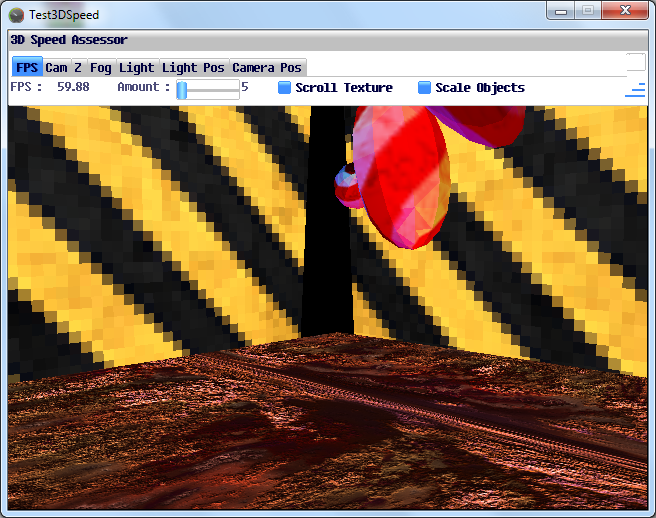Click the FPS value 59.88
656x518 pixels.
(73, 87)
